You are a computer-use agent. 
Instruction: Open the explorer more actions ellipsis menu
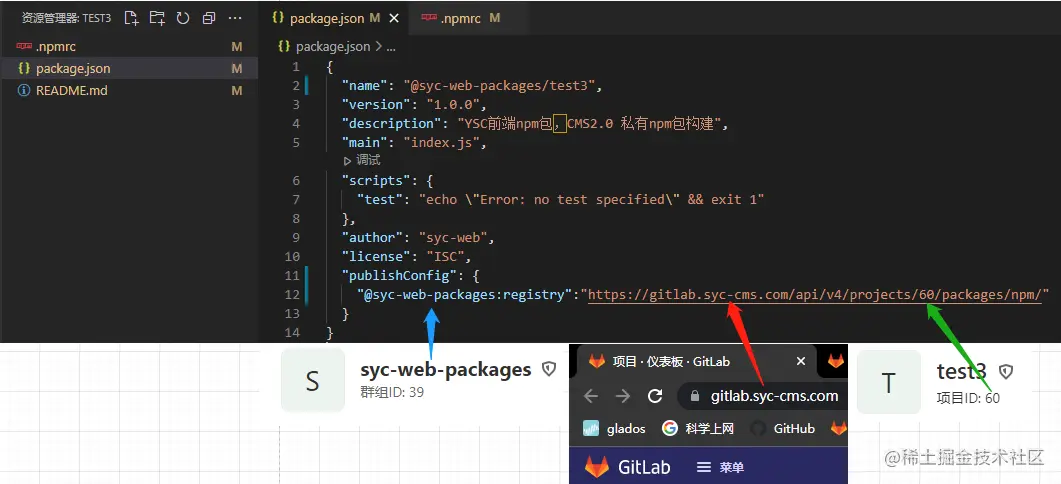(235, 18)
